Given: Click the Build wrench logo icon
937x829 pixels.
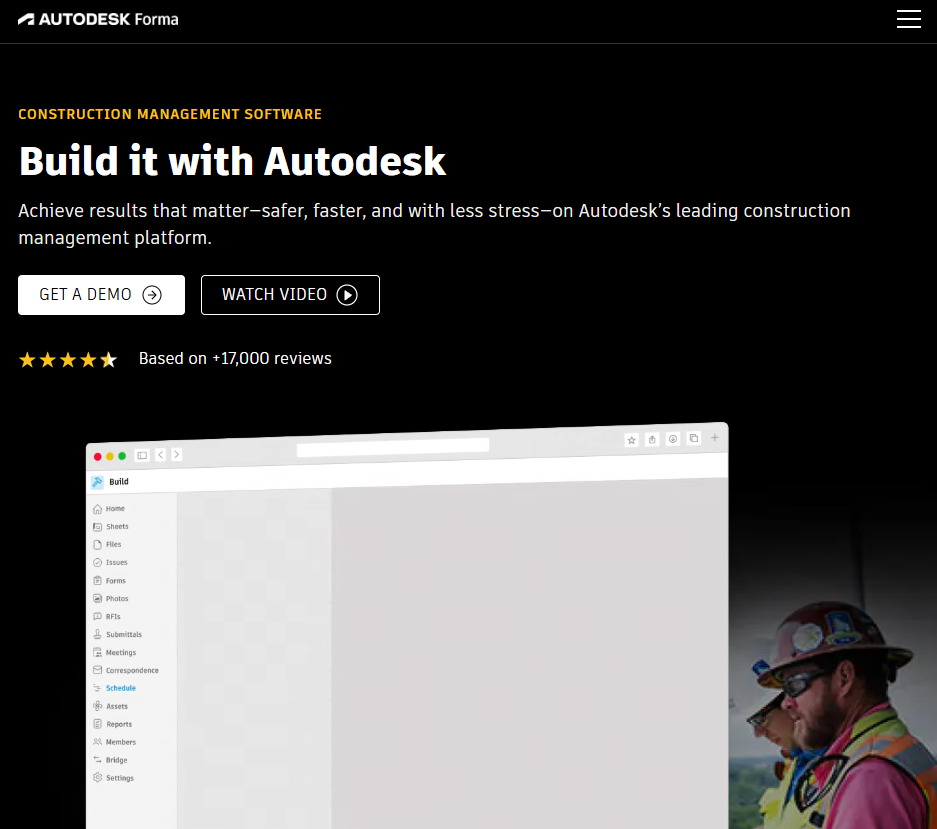Looking at the screenshot, I should click(x=97, y=482).
